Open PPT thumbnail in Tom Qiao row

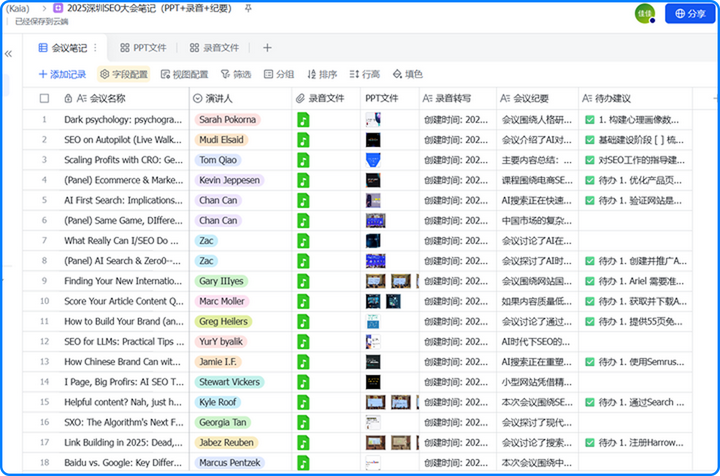click(x=373, y=160)
